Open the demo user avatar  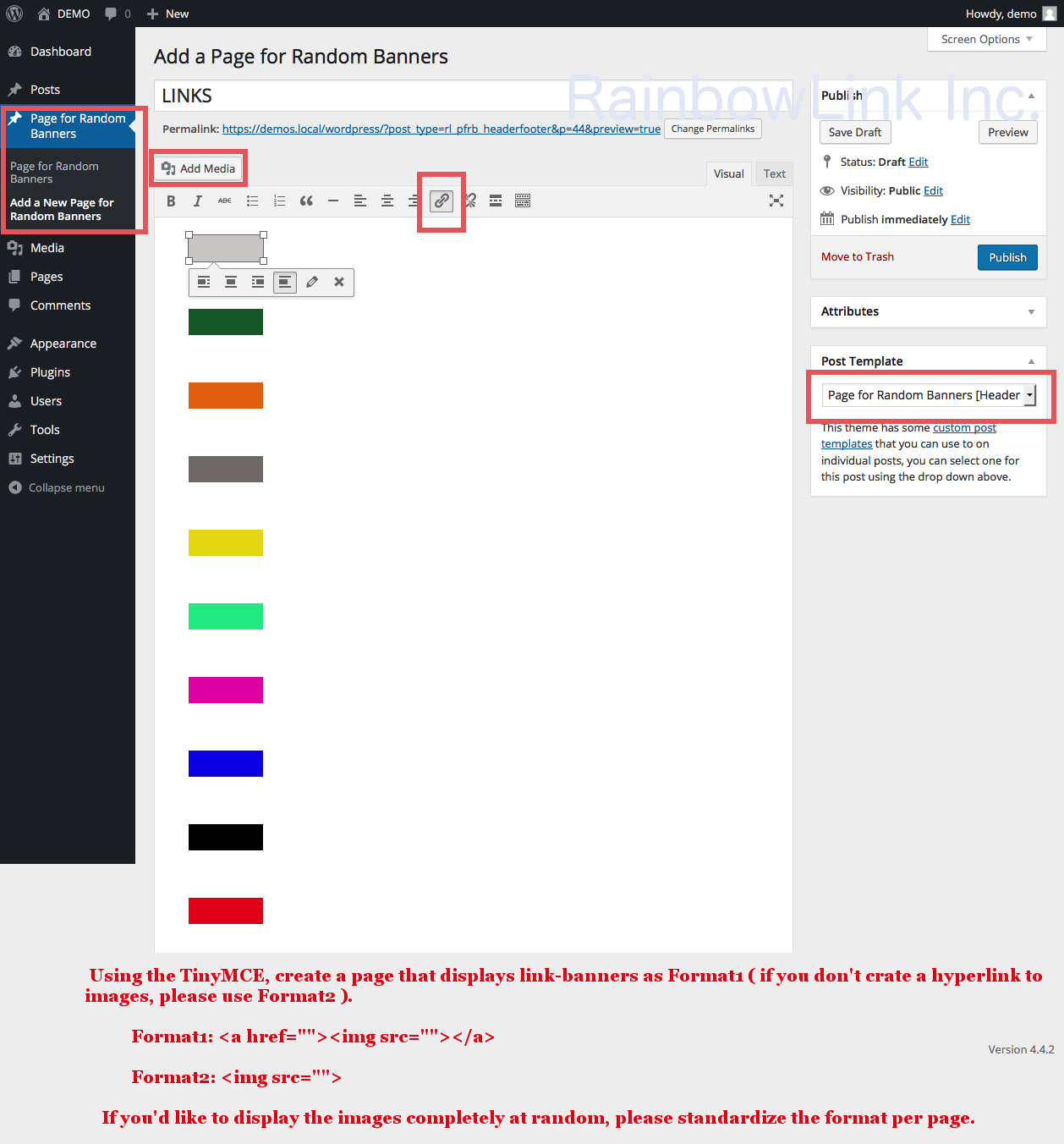pos(1049,14)
